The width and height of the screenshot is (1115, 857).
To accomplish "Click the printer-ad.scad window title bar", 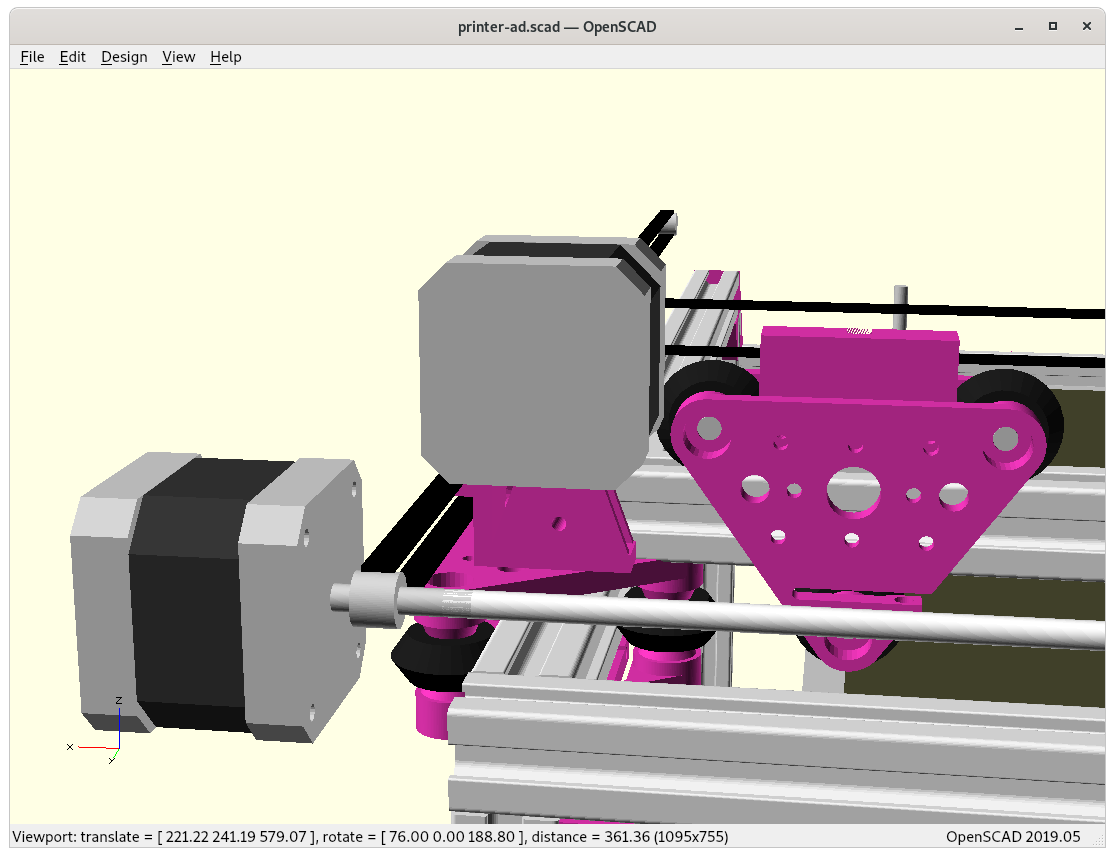I will [557, 27].
